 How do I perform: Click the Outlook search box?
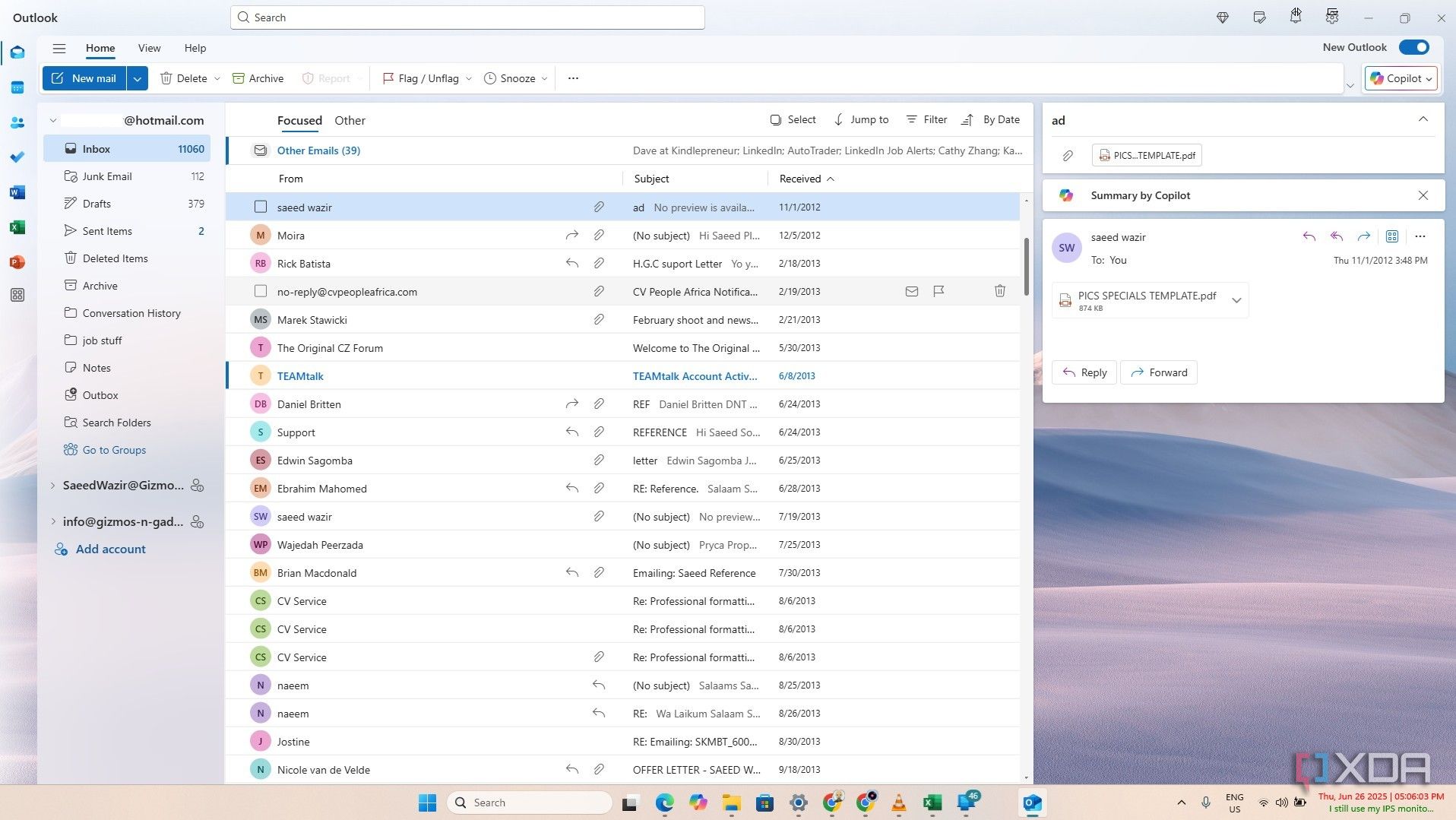(x=467, y=17)
